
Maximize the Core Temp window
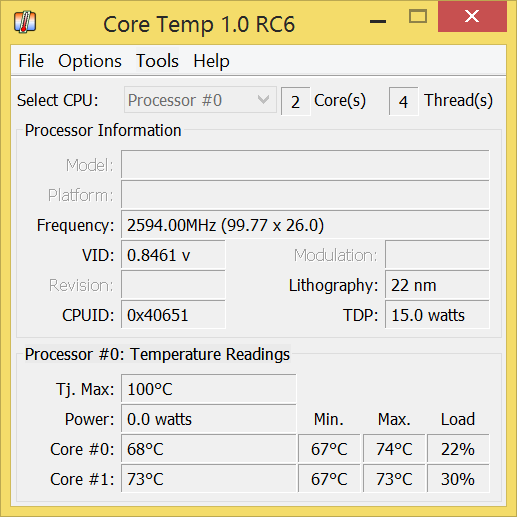pyautogui.click(x=418, y=16)
